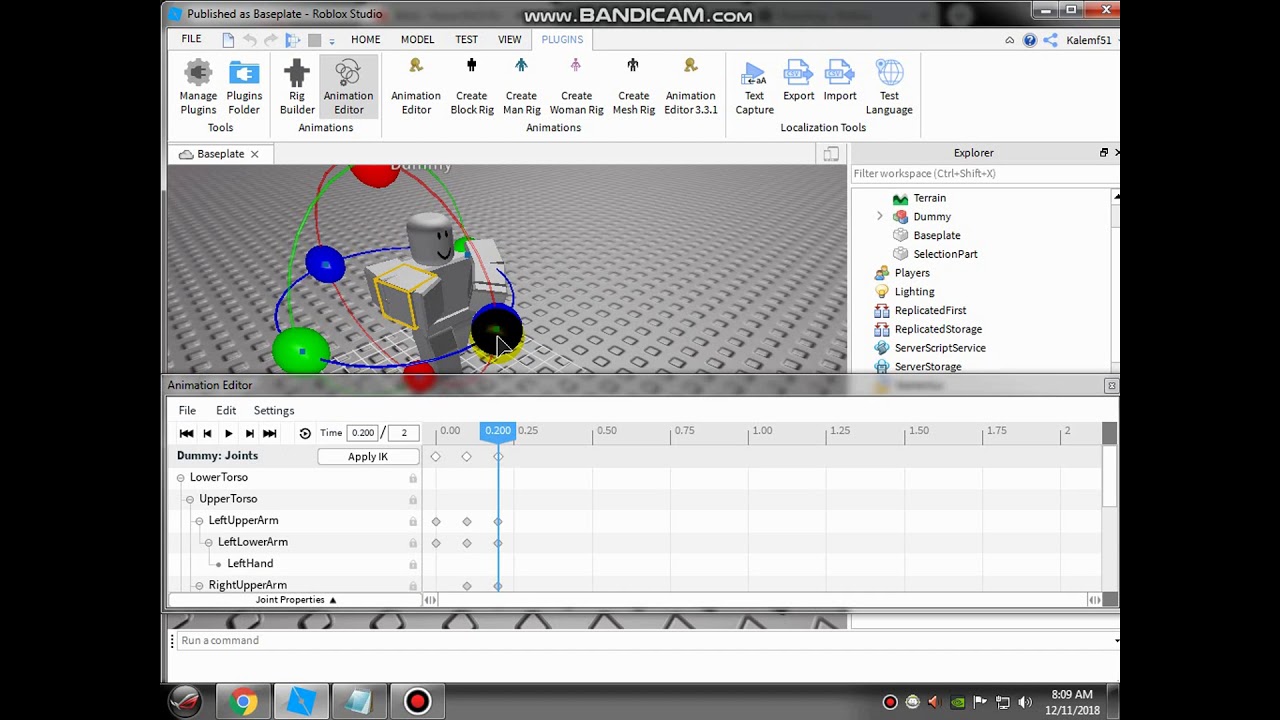
Task: Open the Plugins Folder
Action: (x=244, y=87)
